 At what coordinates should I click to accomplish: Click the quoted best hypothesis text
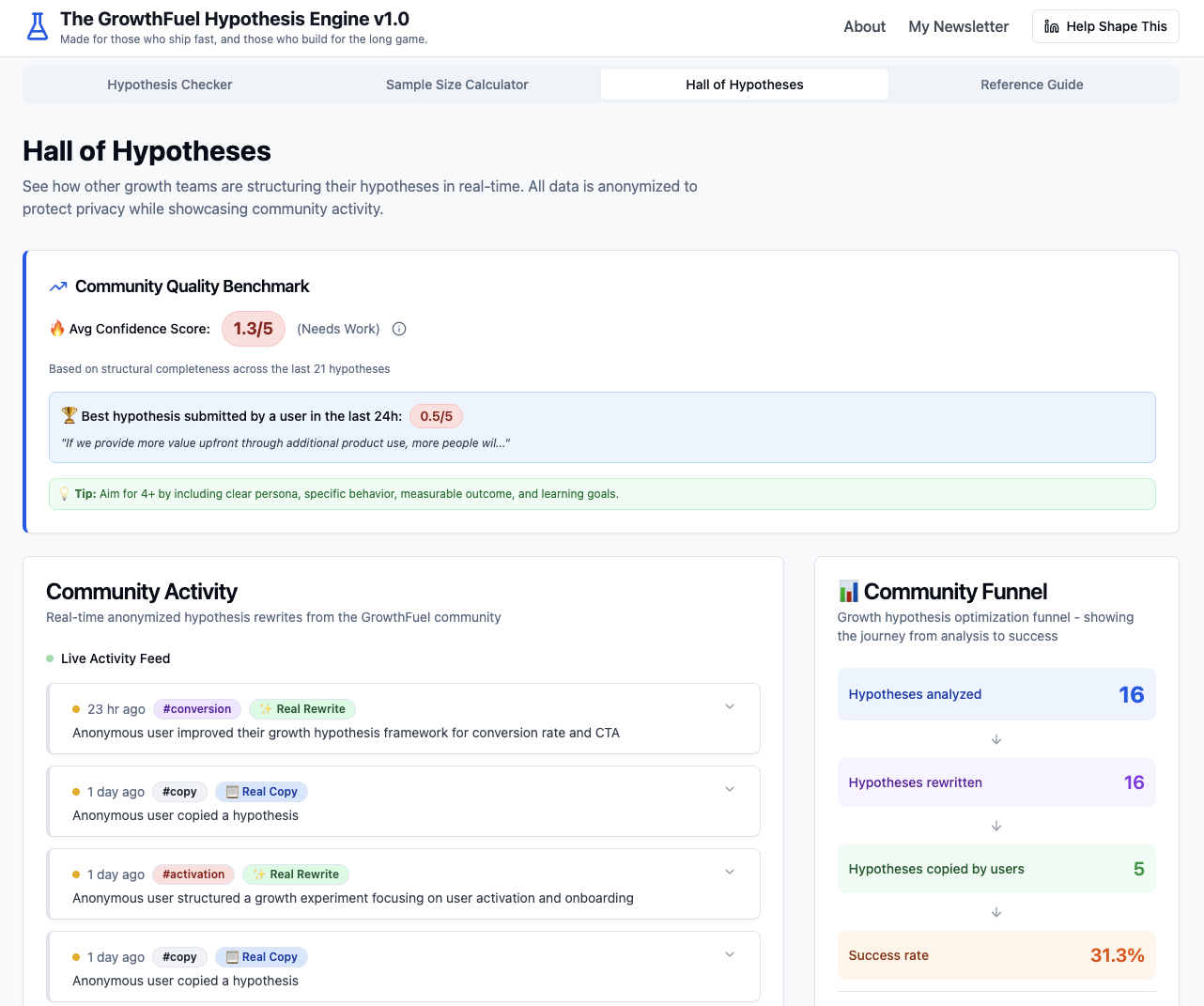(286, 443)
